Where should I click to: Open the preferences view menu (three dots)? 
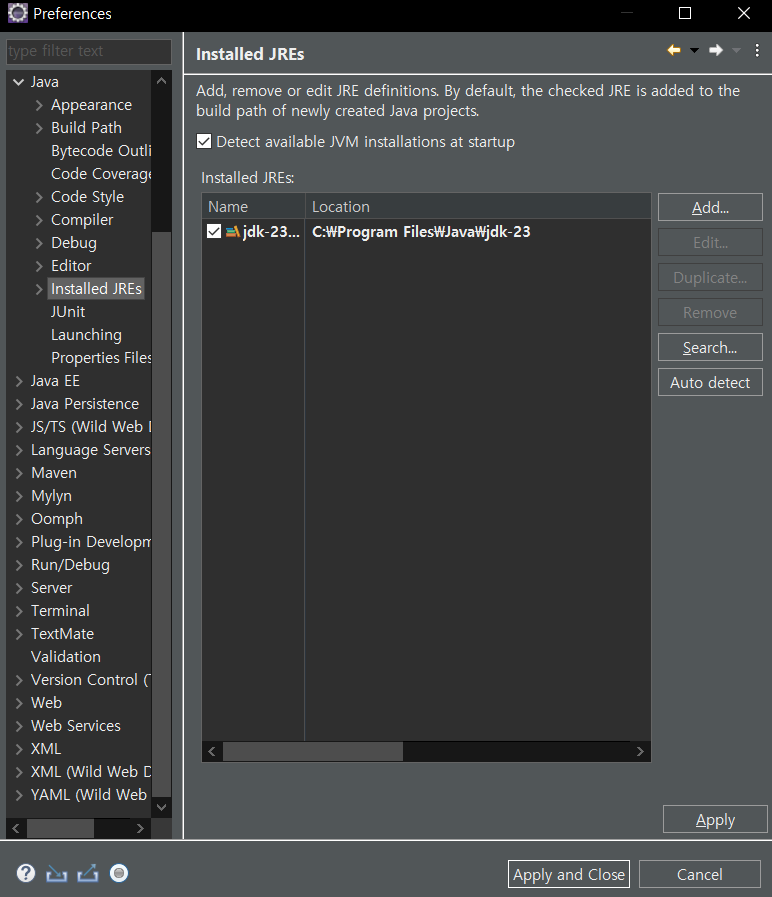(757, 50)
